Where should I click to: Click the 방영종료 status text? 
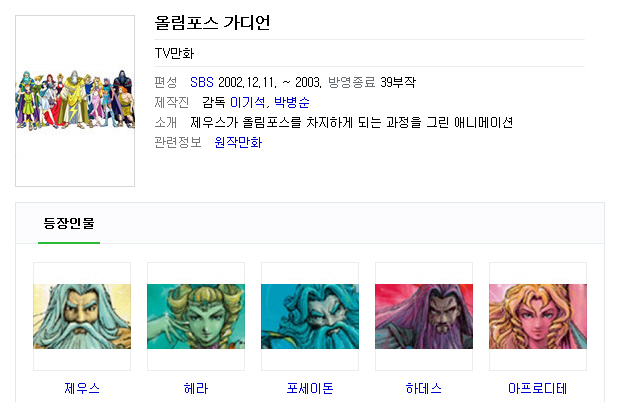pyautogui.click(x=352, y=82)
